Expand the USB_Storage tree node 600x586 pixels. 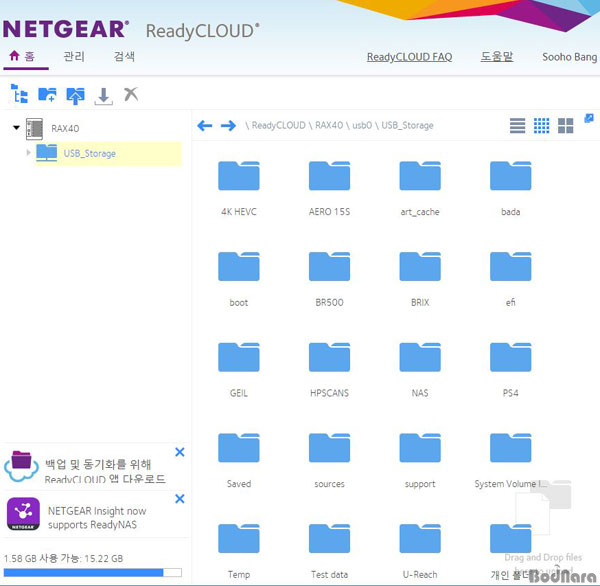point(28,153)
